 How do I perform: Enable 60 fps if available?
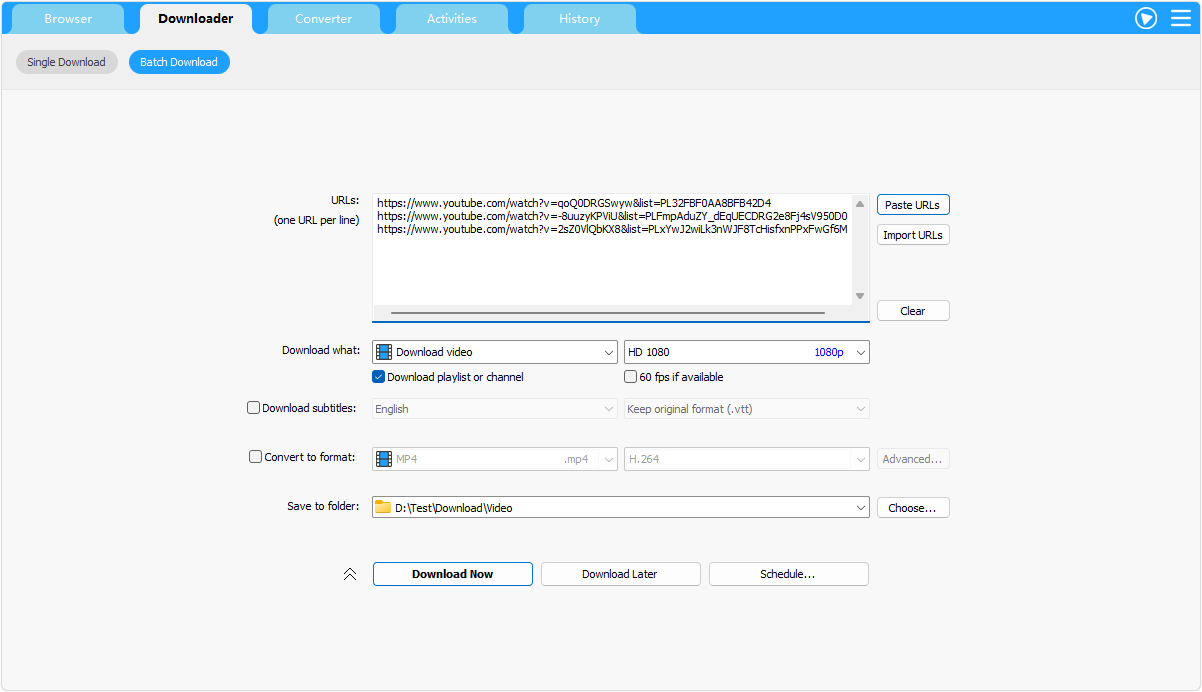click(631, 377)
